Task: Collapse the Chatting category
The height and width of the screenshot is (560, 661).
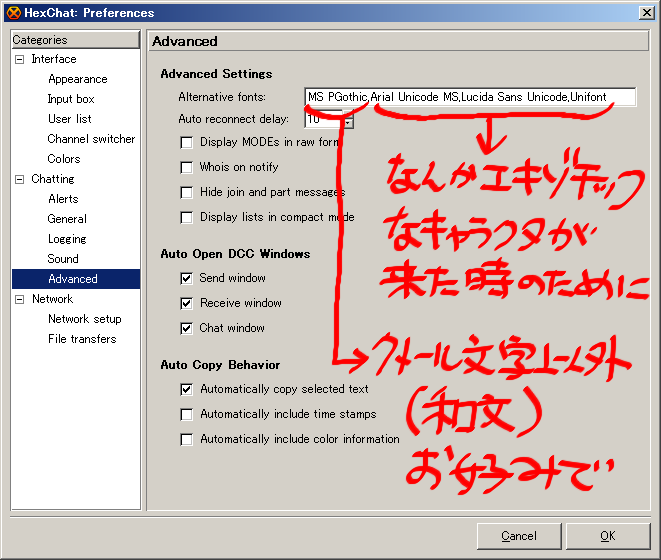Action: click(x=19, y=179)
